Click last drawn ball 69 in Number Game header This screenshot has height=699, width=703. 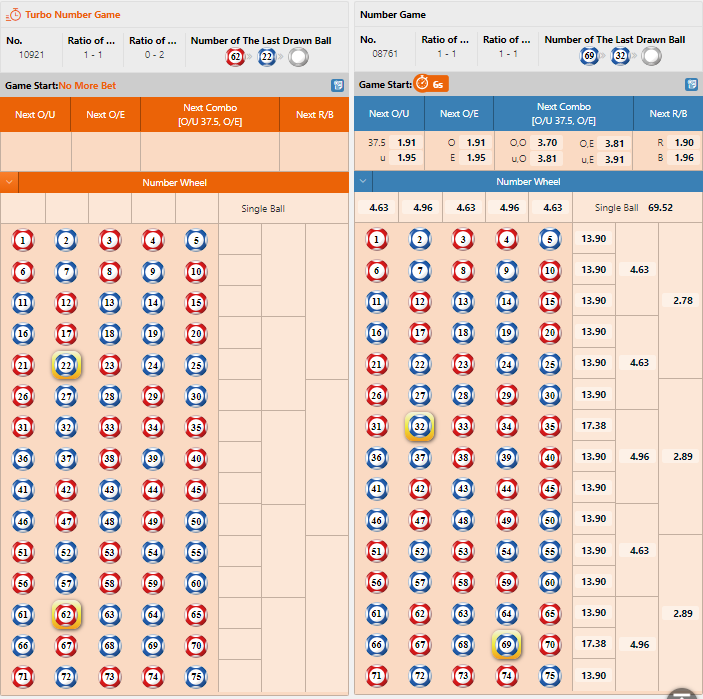[589, 56]
